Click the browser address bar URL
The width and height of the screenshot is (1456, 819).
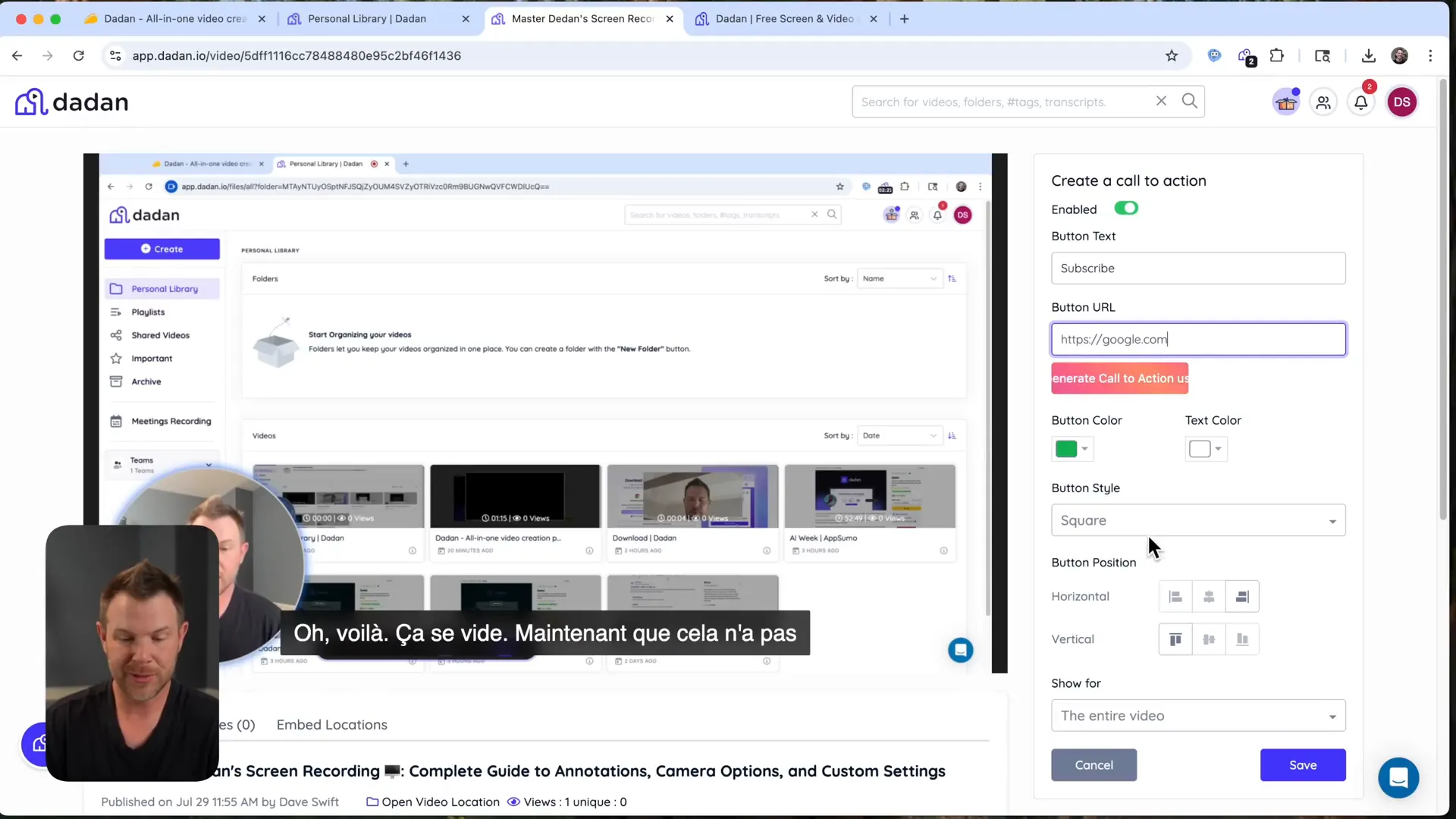pos(297,55)
